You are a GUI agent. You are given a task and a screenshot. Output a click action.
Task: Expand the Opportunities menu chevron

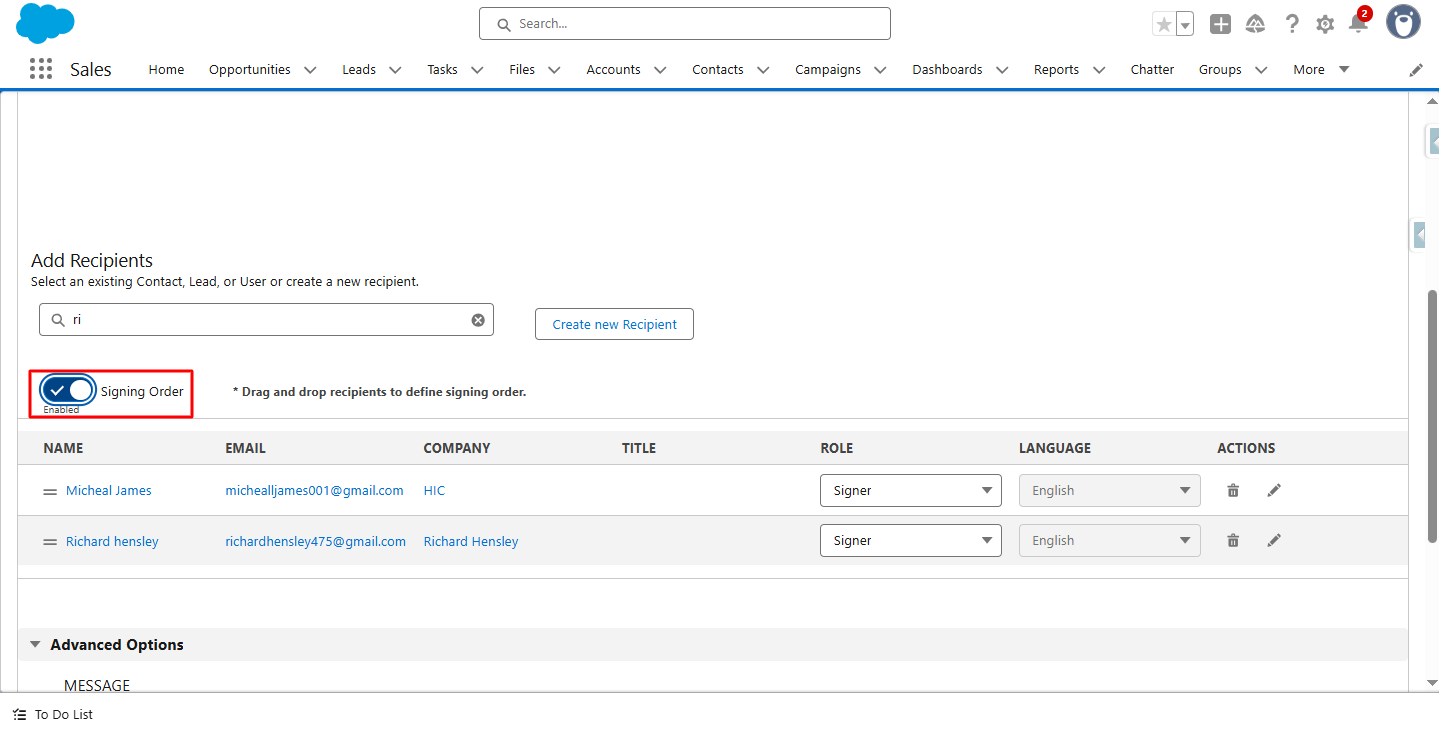point(310,70)
